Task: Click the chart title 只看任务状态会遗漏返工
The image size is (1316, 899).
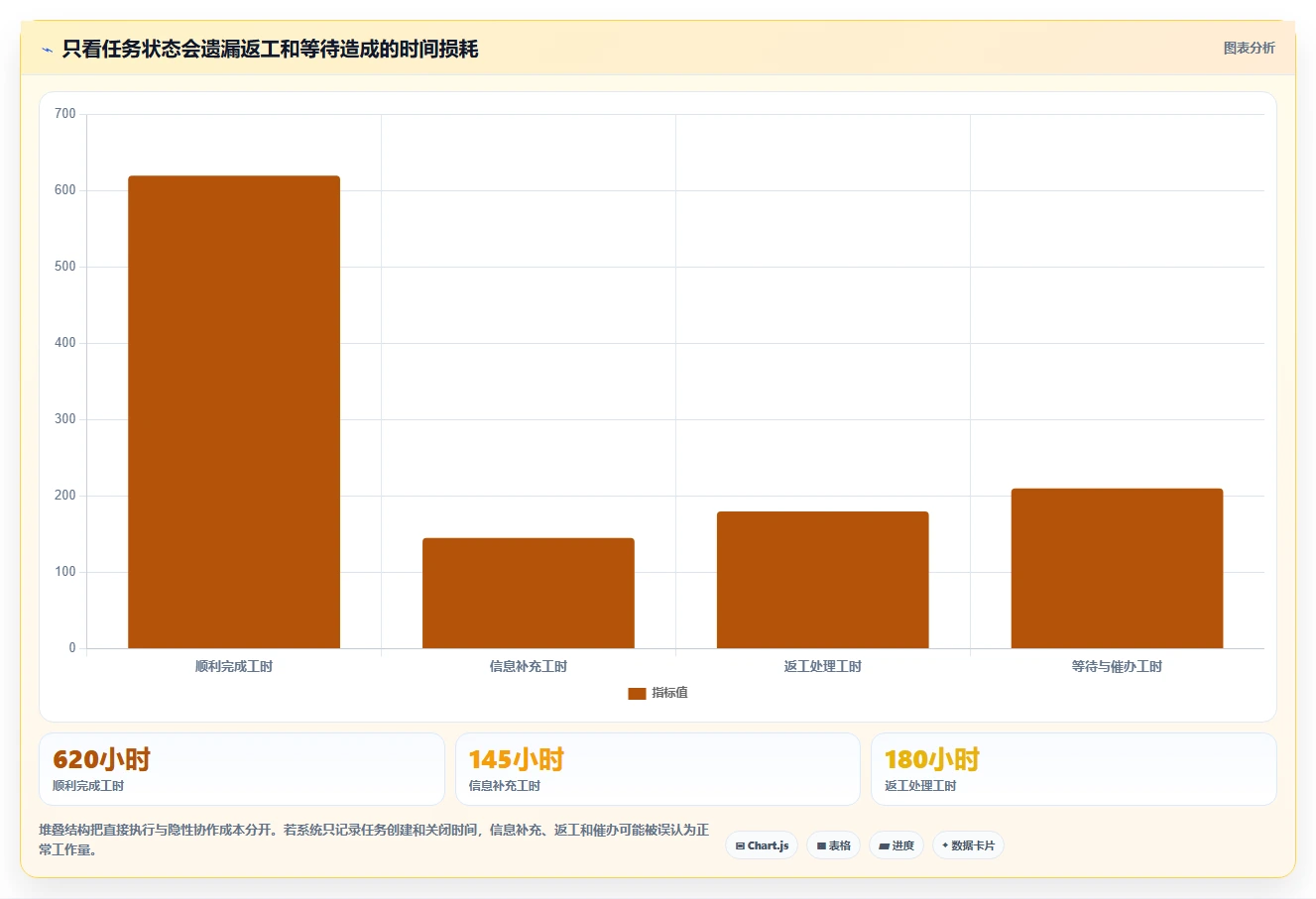Action: tap(270, 49)
